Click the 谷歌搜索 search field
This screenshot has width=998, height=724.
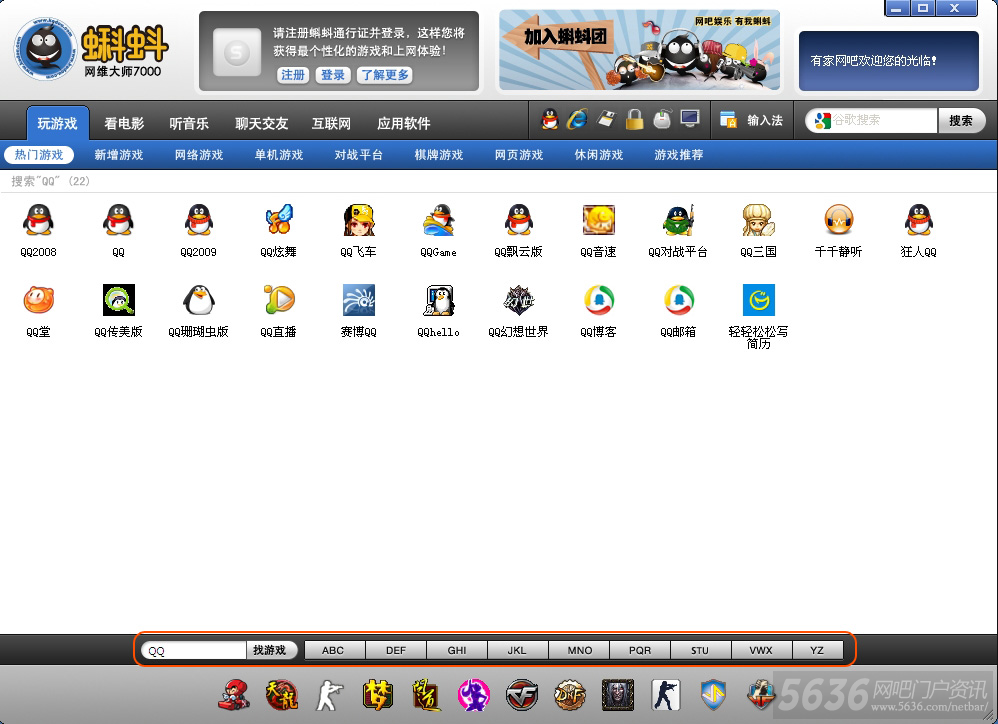click(872, 120)
